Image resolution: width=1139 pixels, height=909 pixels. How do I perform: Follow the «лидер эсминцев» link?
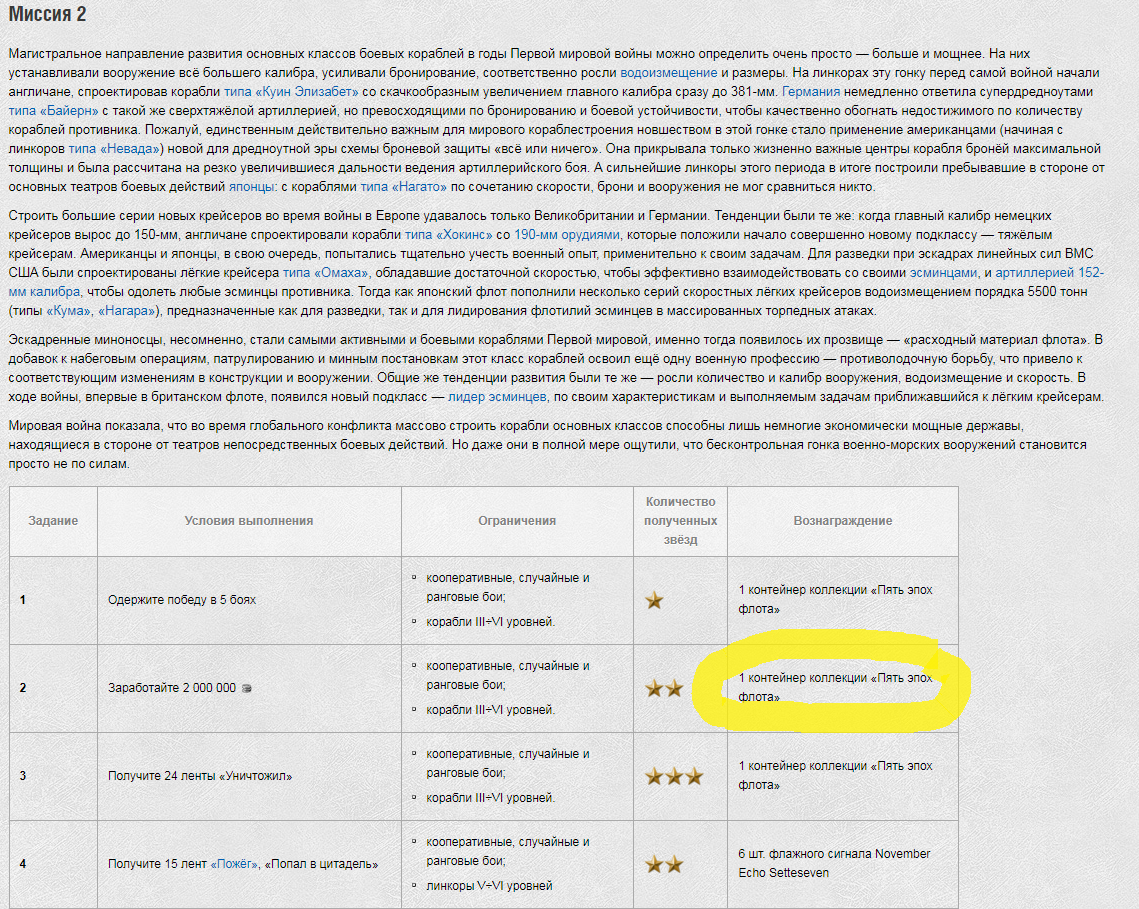pyautogui.click(x=497, y=397)
